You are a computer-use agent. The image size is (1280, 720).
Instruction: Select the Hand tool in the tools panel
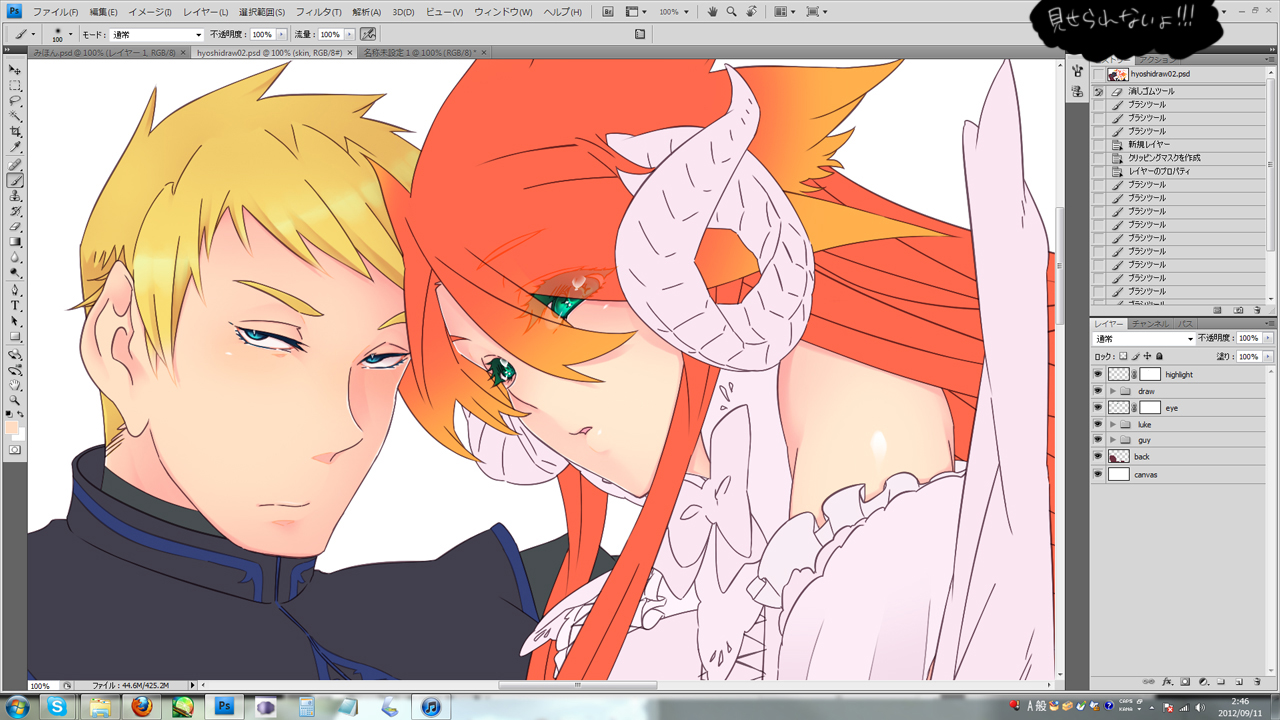[x=15, y=385]
